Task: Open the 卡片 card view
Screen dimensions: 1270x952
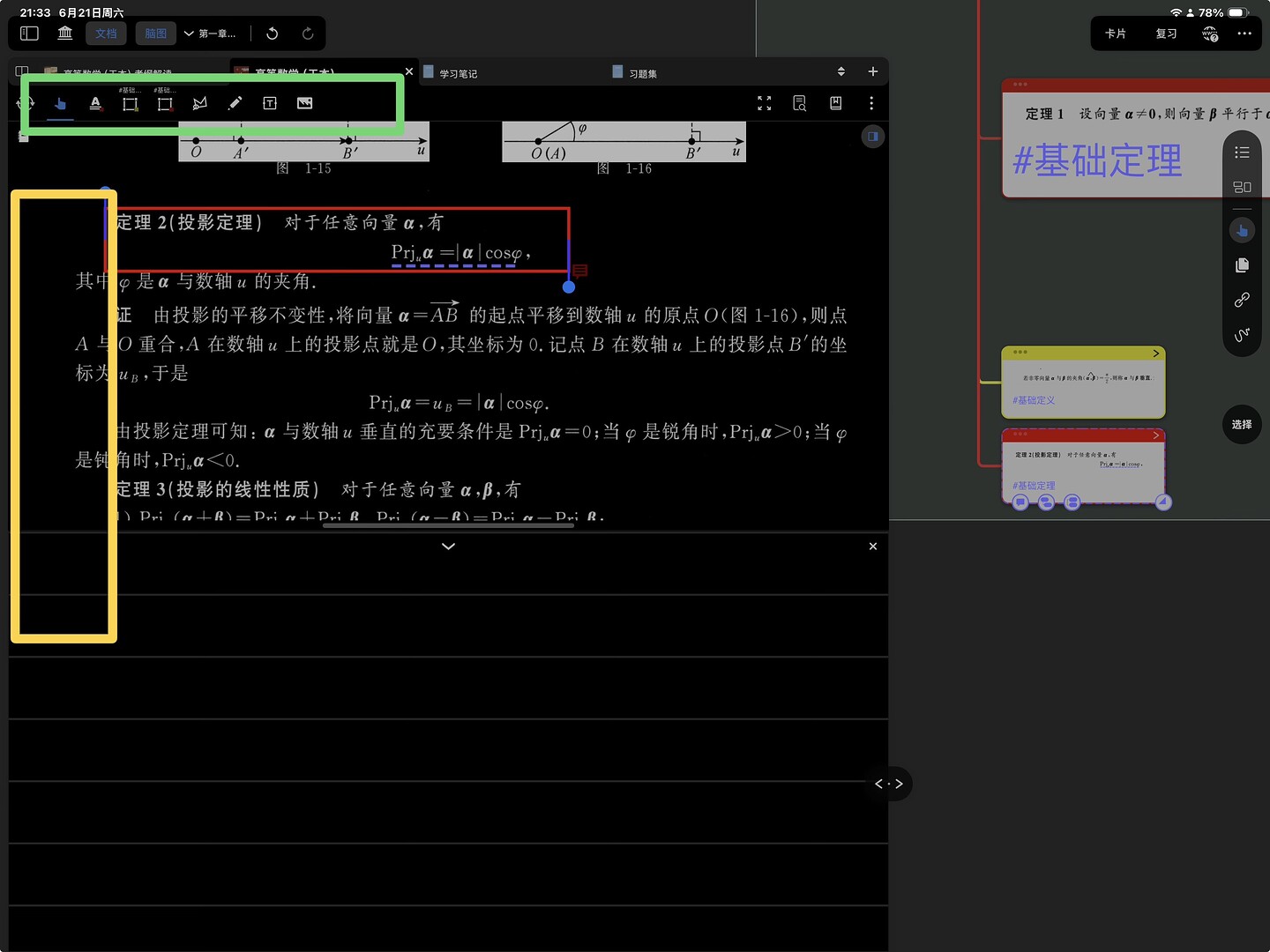Action: click(1116, 33)
